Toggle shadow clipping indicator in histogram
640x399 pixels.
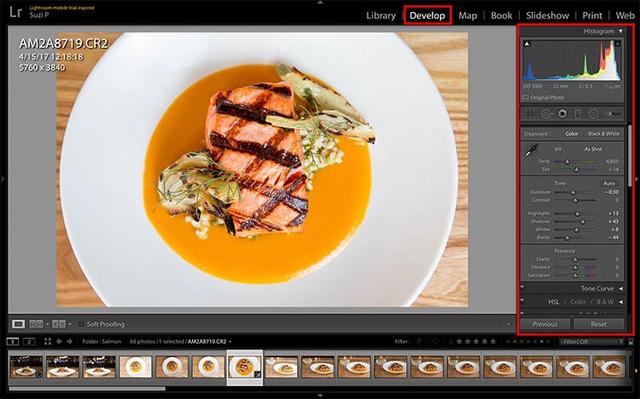(527, 44)
